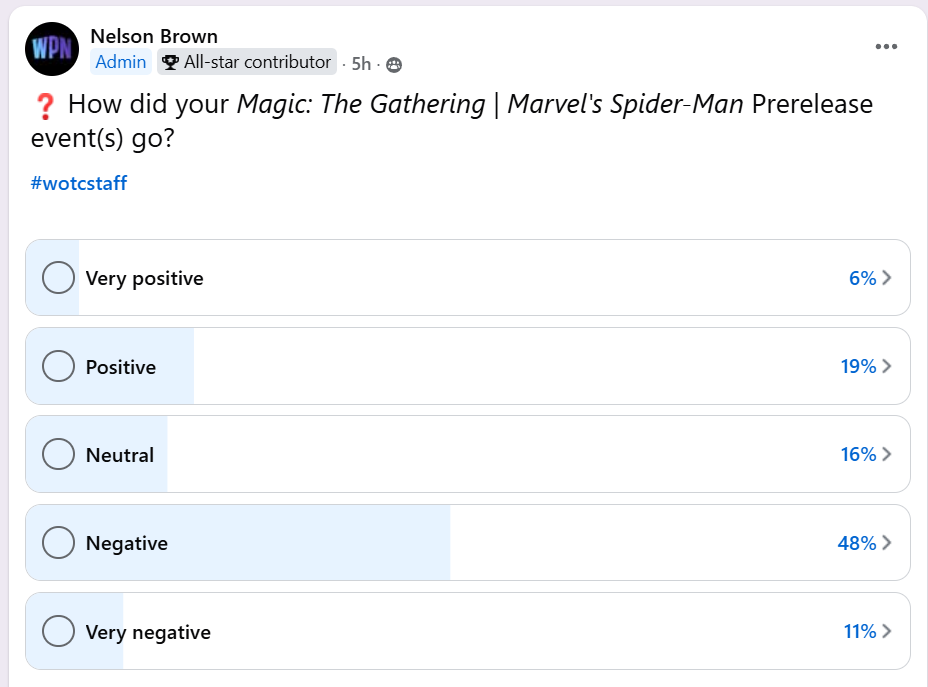Select the Very negative radio button
Viewport: 928px width, 687px height.
(x=59, y=632)
